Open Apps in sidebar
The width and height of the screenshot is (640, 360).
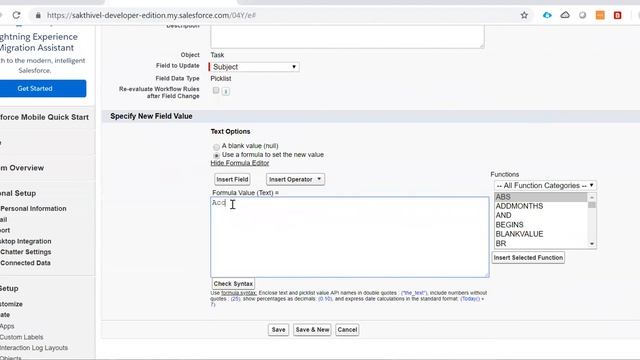[x=7, y=326]
